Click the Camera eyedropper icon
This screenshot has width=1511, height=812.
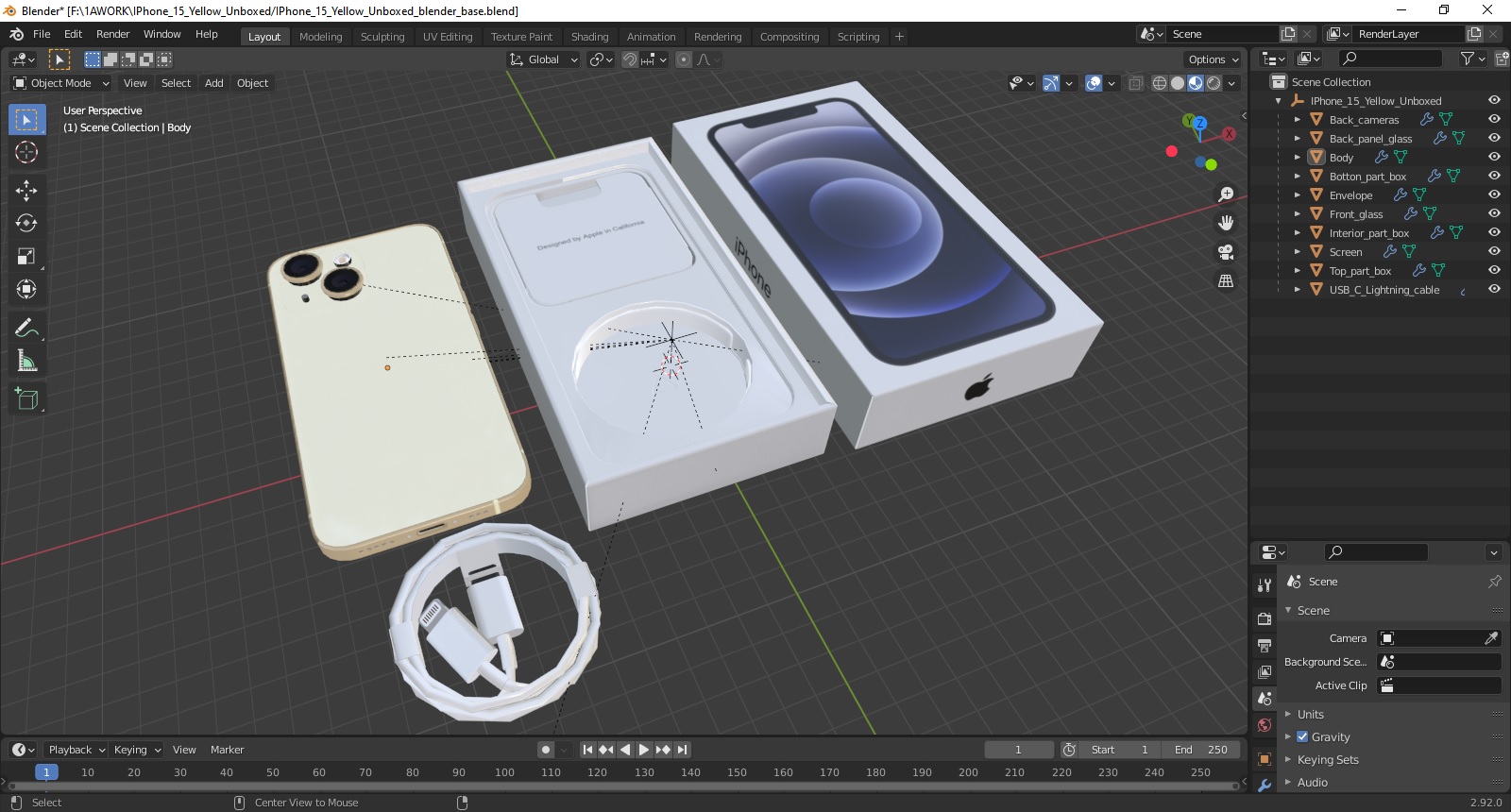[1491, 638]
